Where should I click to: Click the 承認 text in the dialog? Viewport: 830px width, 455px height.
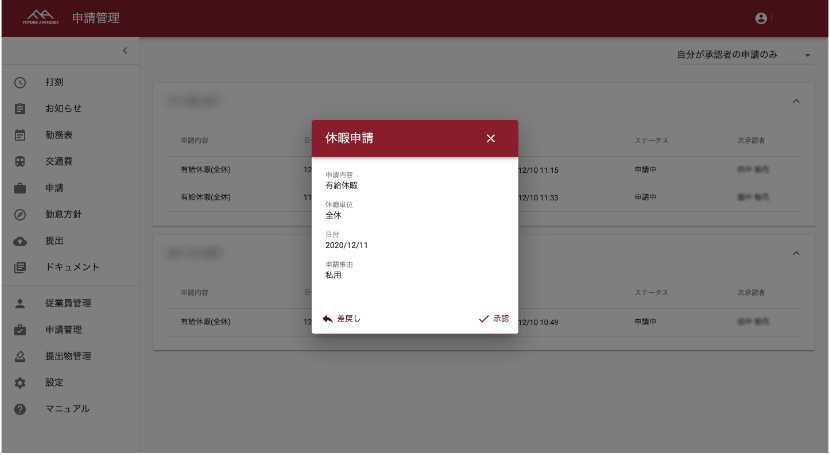tap(501, 319)
